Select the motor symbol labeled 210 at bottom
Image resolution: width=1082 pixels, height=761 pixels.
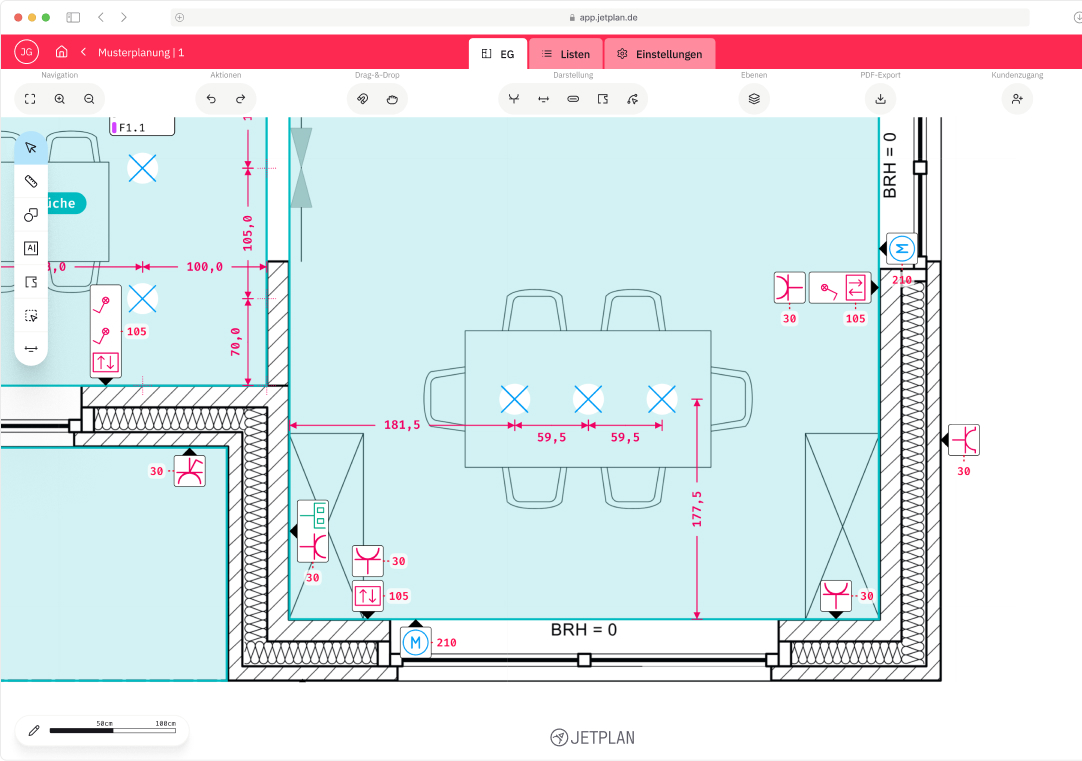[x=415, y=642]
